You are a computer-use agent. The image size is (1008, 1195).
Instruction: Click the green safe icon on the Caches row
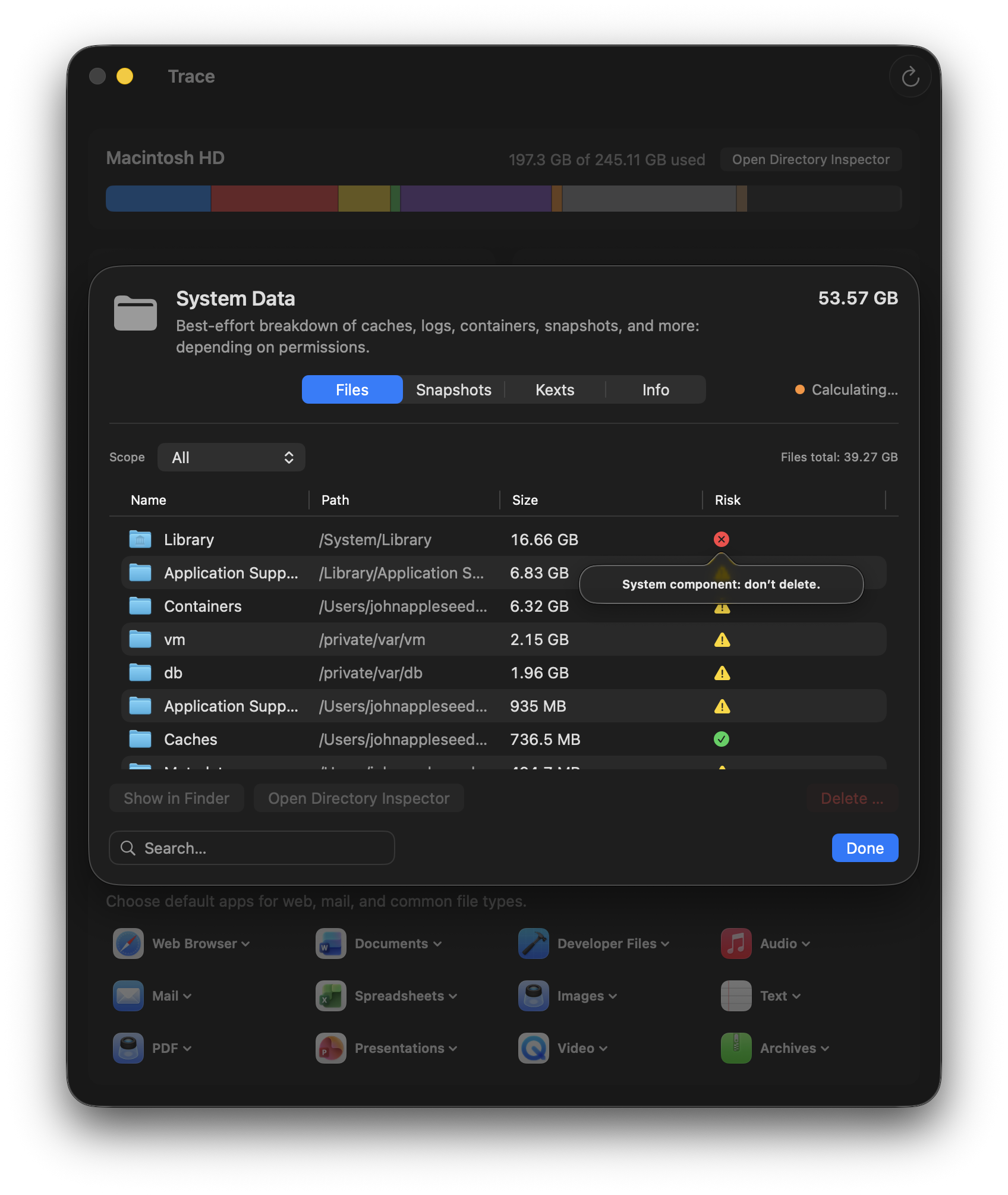pyautogui.click(x=722, y=739)
